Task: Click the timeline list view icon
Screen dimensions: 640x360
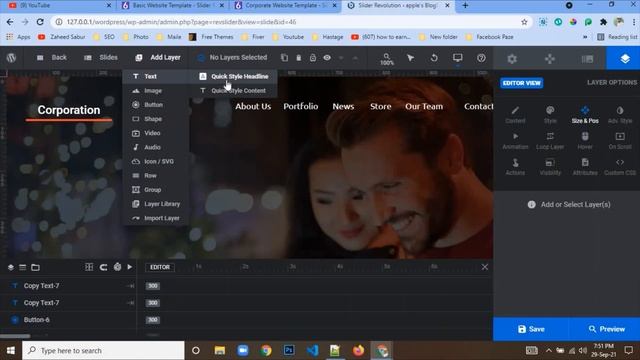Action: (23, 267)
